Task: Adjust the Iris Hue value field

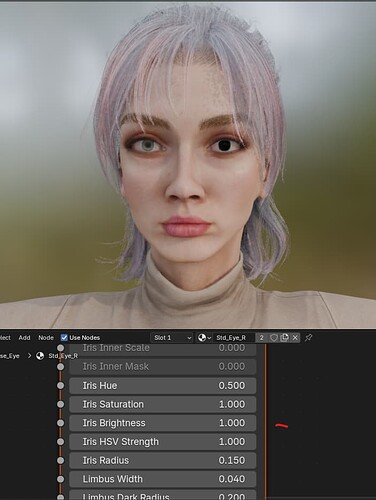Action: 163,385
